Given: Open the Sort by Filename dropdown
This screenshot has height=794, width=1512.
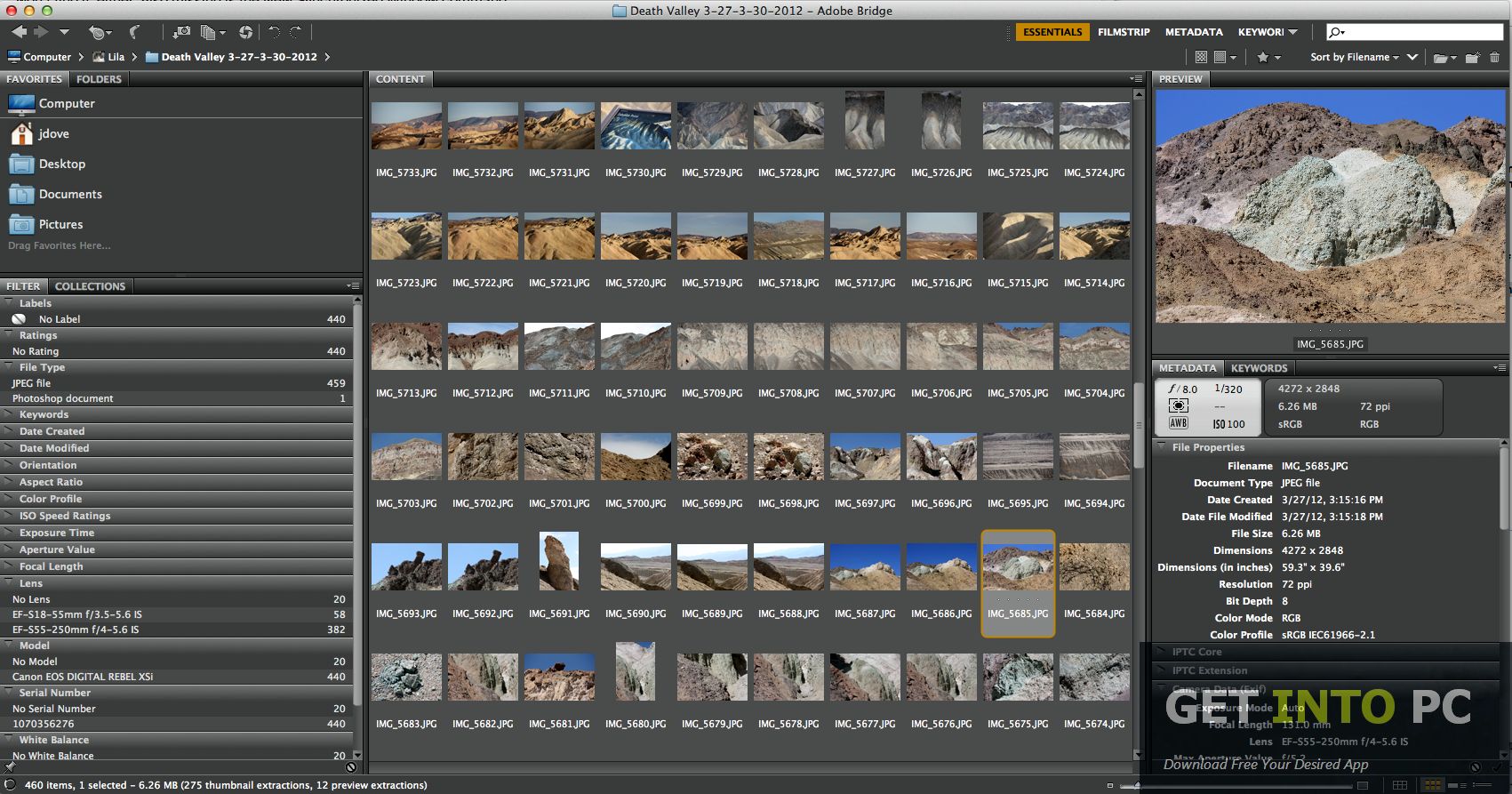Looking at the screenshot, I should [1354, 57].
